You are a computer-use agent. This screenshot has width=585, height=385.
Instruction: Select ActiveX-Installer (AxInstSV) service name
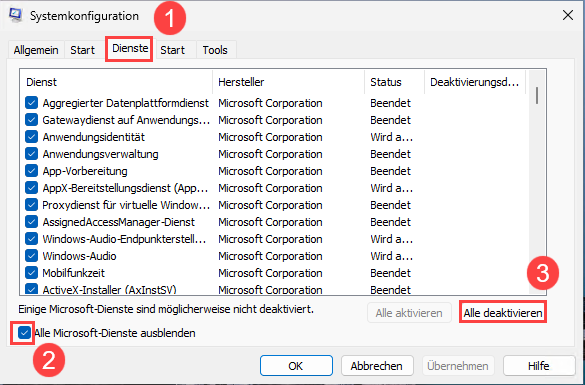coord(109,289)
